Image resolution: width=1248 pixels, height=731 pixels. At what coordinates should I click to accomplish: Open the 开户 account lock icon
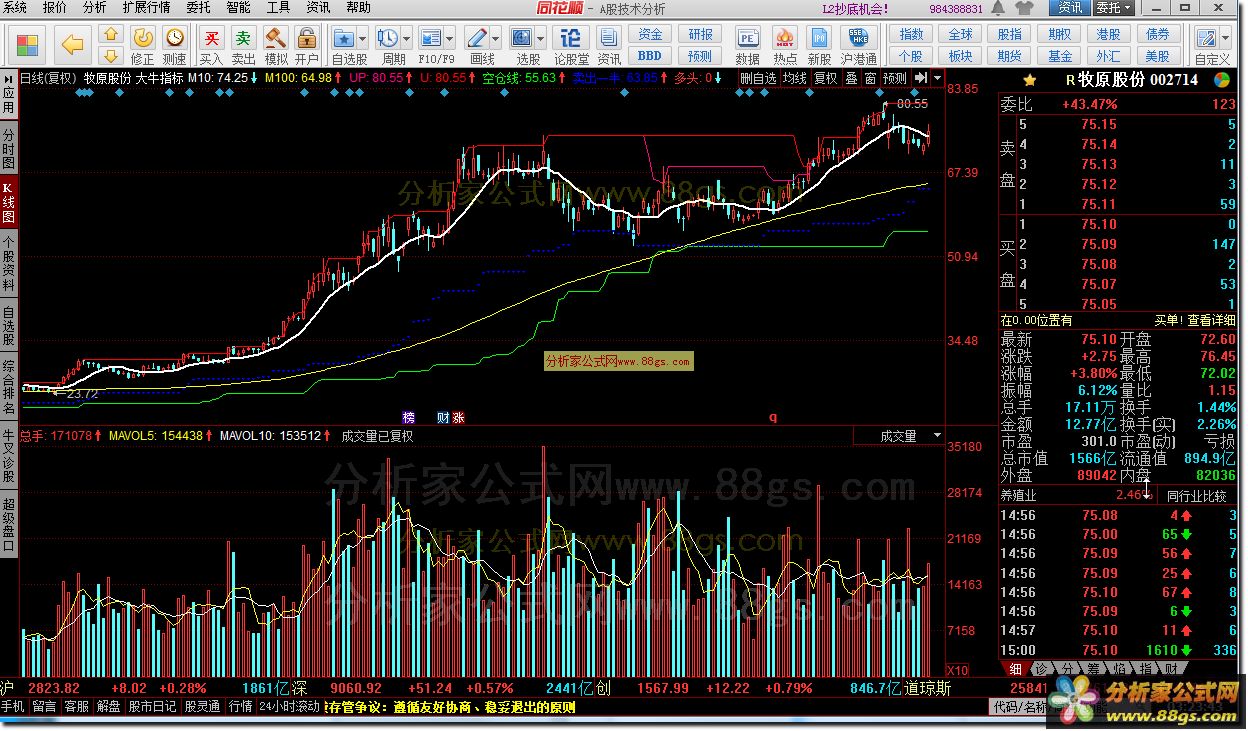(x=307, y=45)
